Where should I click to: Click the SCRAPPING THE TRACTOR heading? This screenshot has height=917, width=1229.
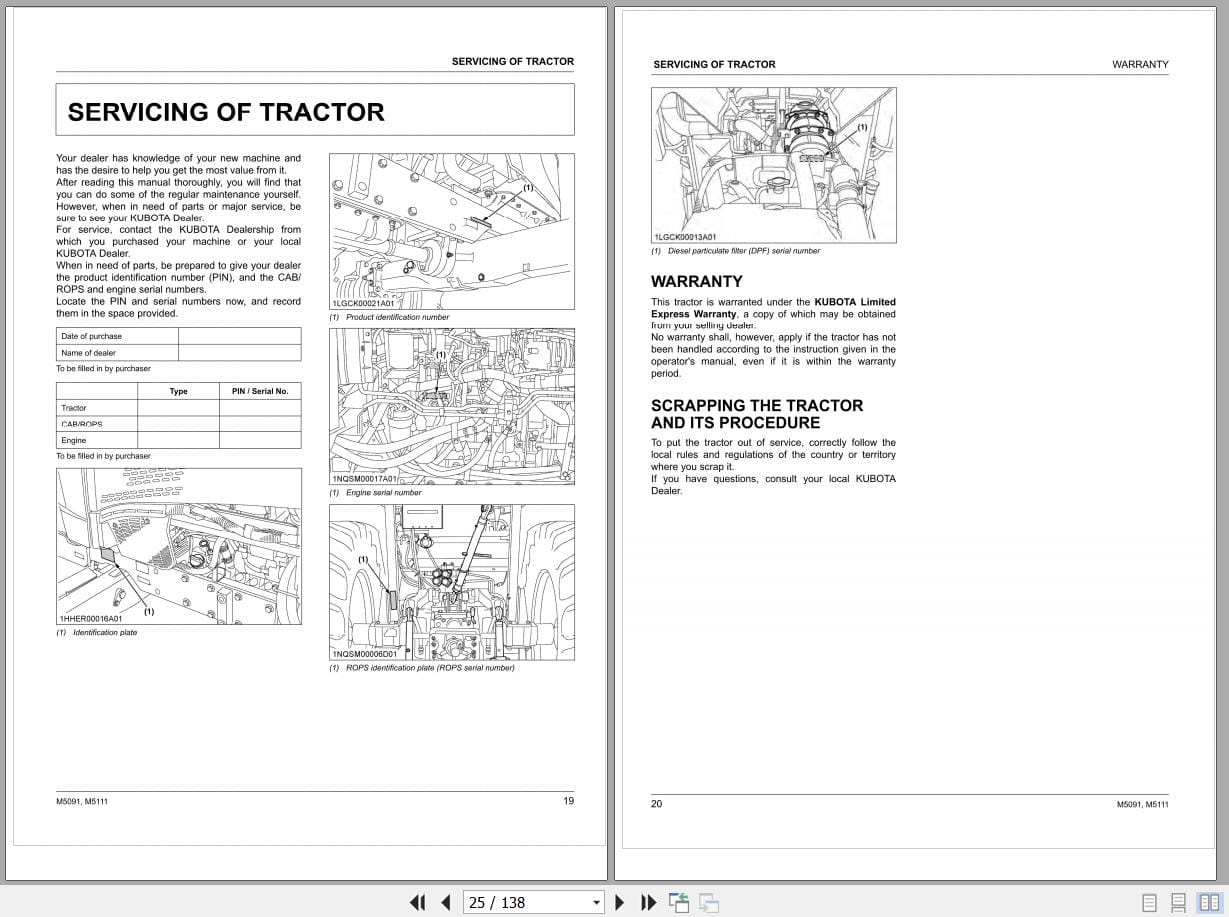757,406
